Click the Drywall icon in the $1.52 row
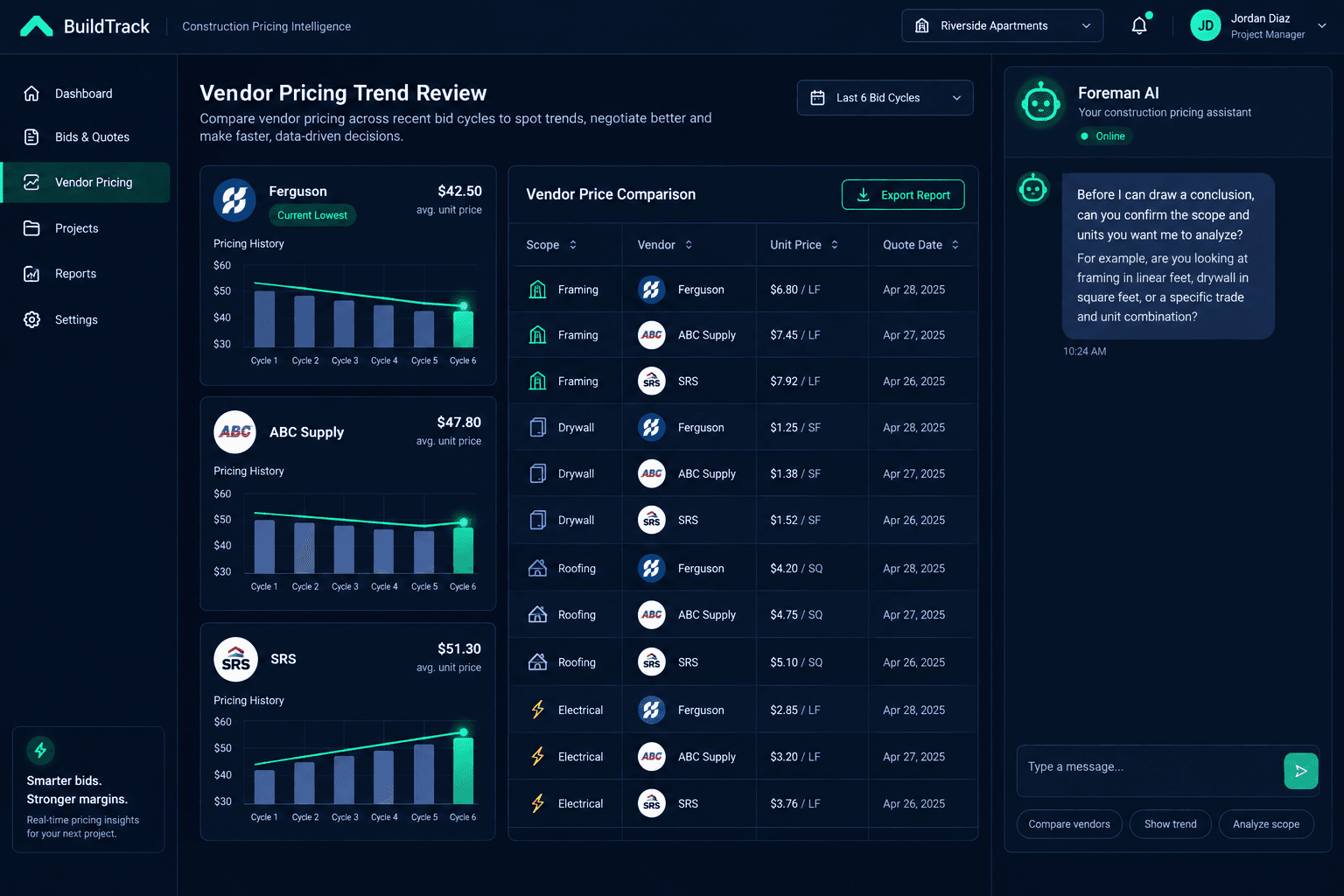The image size is (1344, 896). (538, 520)
